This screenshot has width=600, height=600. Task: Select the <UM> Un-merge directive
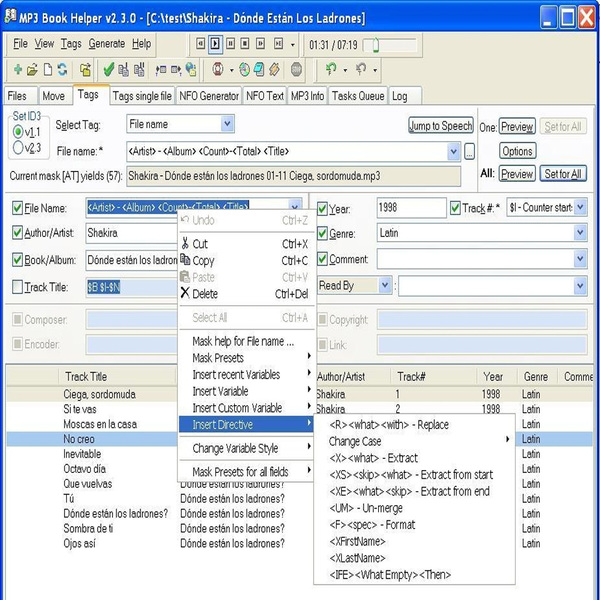pos(414,508)
